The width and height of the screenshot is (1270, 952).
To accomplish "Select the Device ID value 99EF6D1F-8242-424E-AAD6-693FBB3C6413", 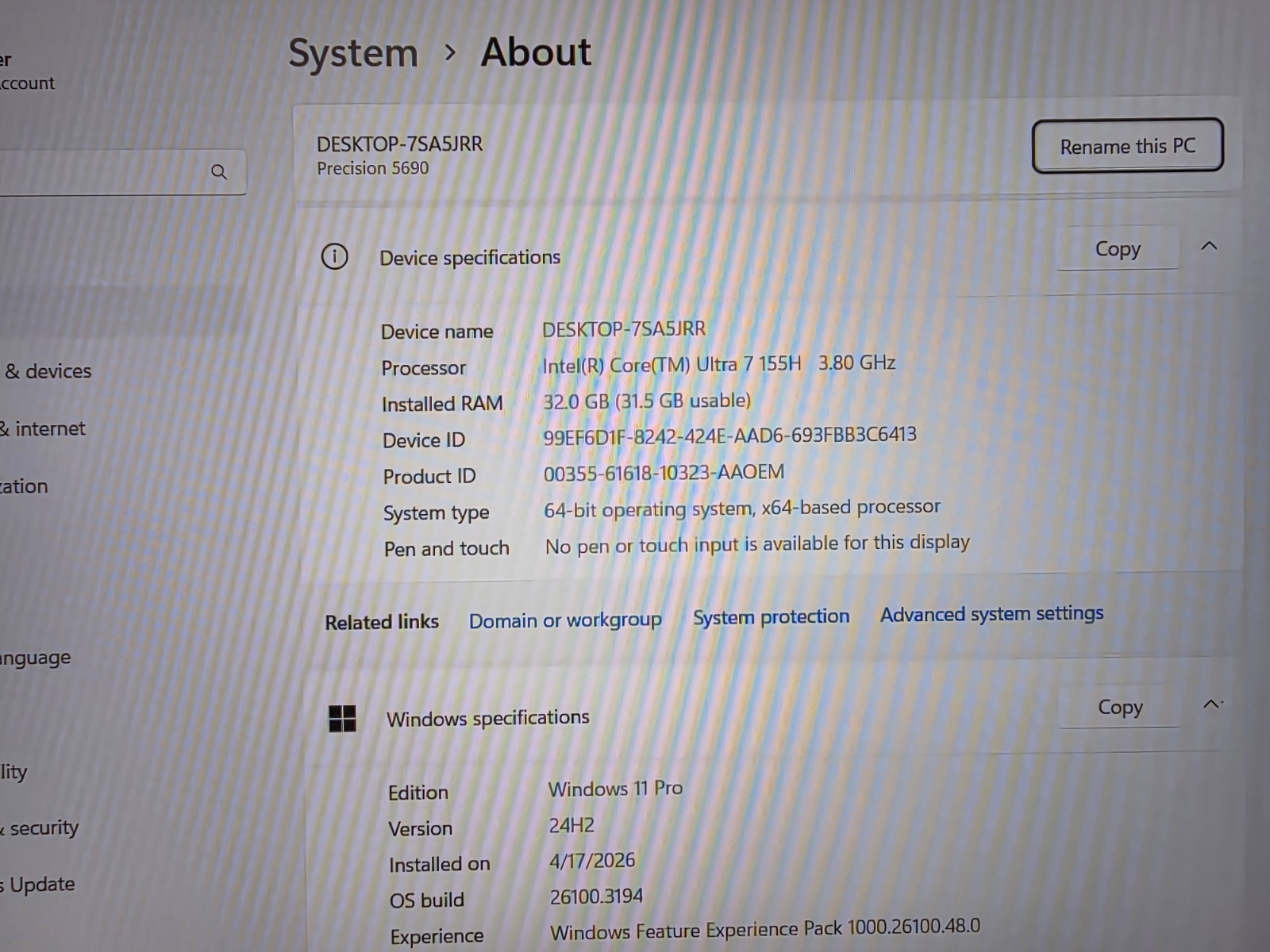I will (729, 436).
